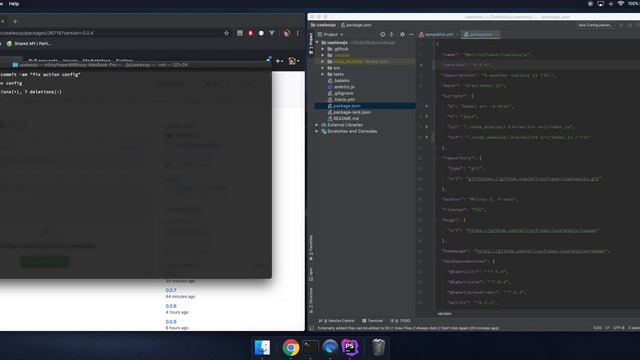Open the GitHub user avatar dropdown
This screenshot has width=640, height=360.
pyautogui.click(x=293, y=61)
